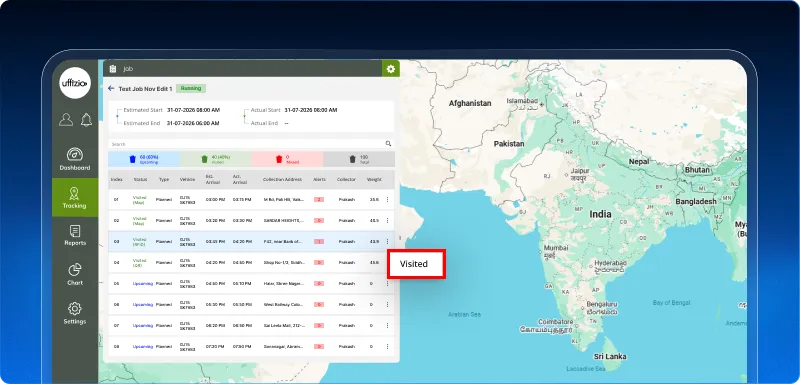Click the Job clipboard icon in header
Viewport: 800px width, 384px height.
tap(113, 69)
